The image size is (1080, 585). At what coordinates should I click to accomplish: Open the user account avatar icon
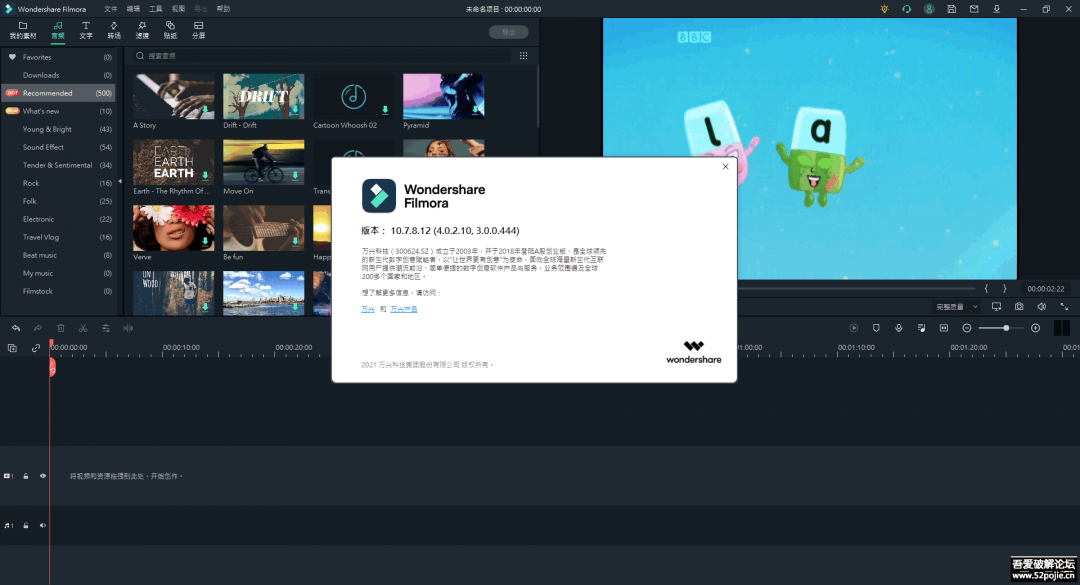929,9
